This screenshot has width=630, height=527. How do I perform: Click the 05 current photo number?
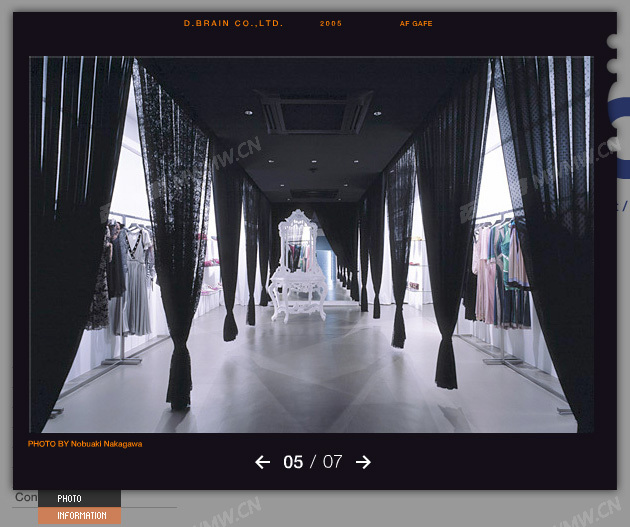(x=293, y=462)
